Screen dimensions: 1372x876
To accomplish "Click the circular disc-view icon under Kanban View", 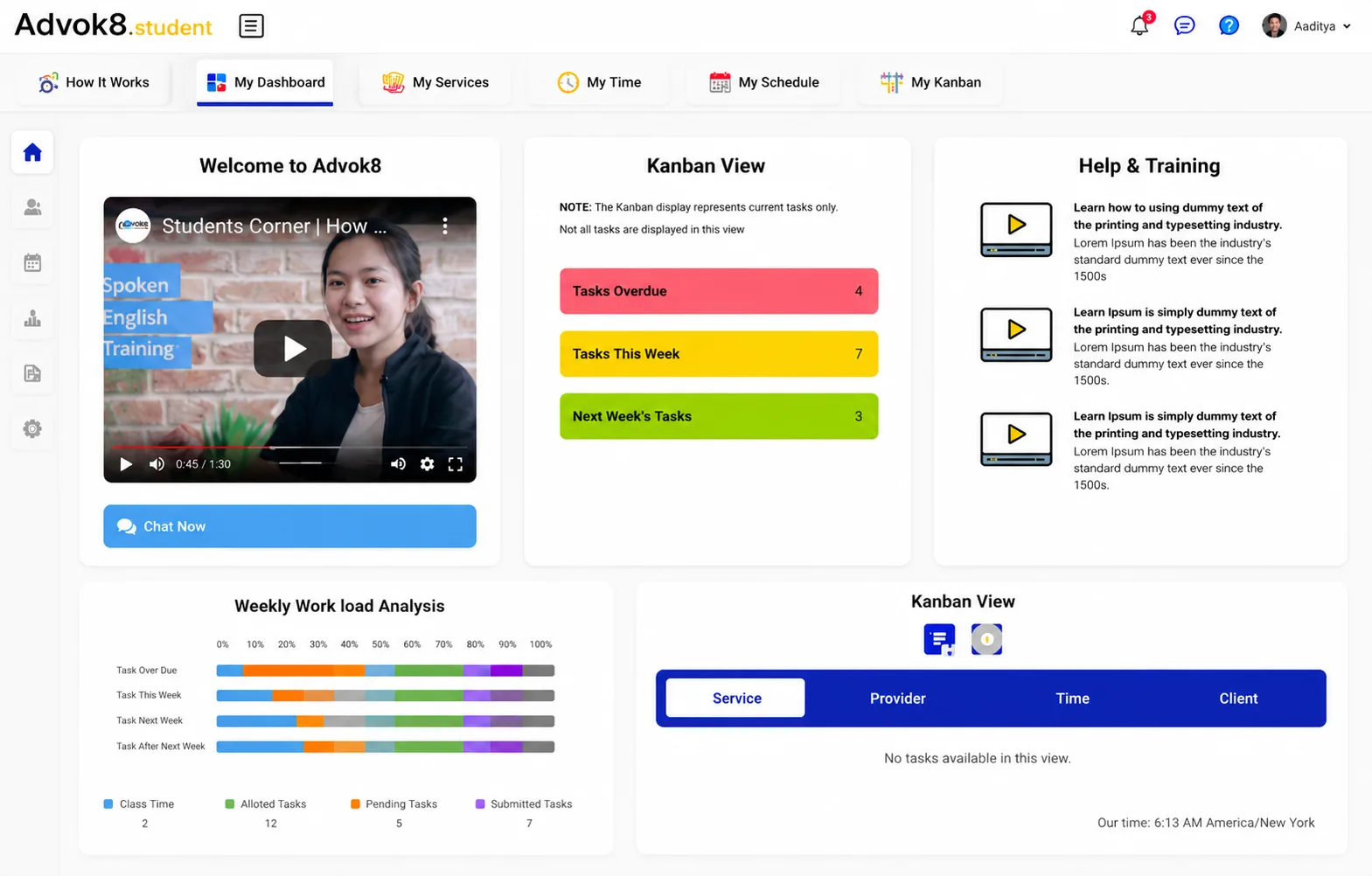I will click(986, 639).
